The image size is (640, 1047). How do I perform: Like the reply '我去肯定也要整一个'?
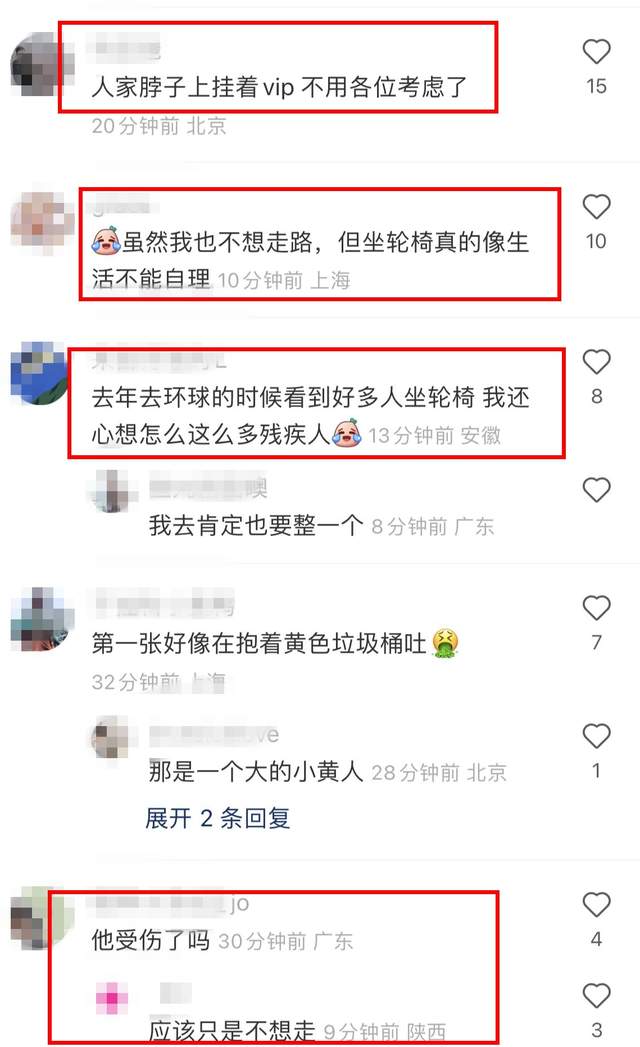[x=596, y=490]
